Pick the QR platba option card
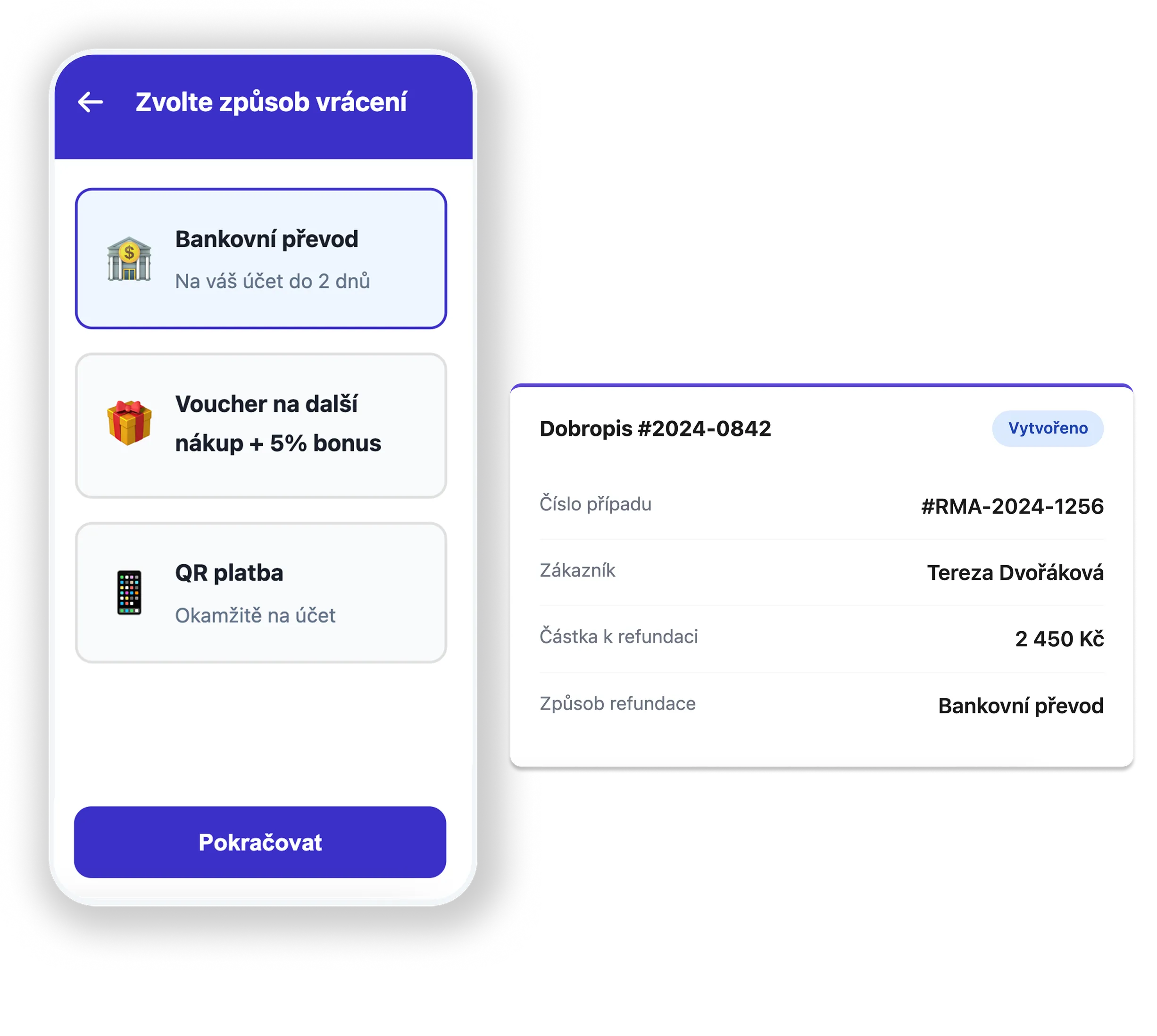 point(261,593)
